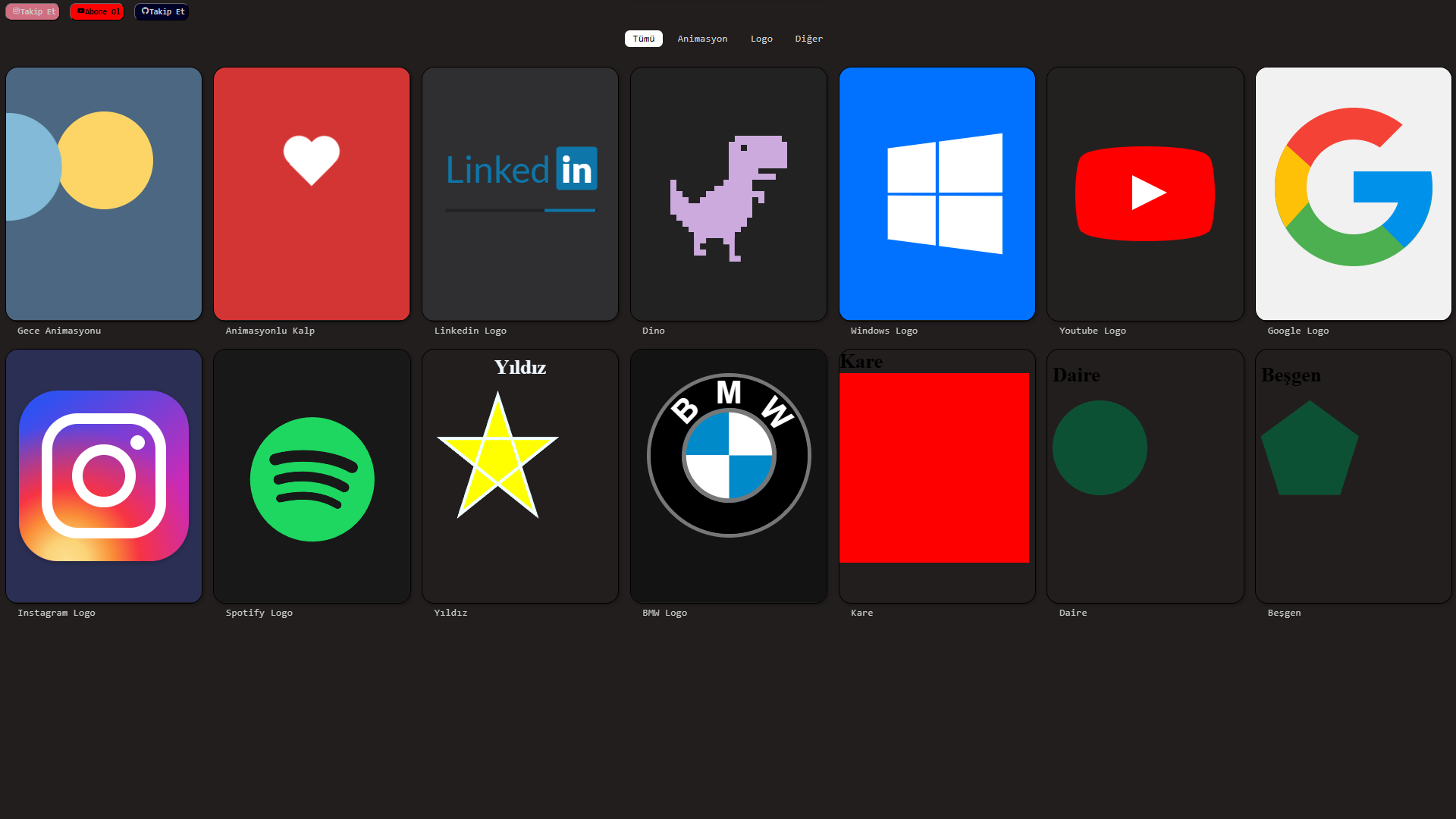The width and height of the screenshot is (1456, 819).
Task: Click the white Windows logo
Action: (945, 193)
